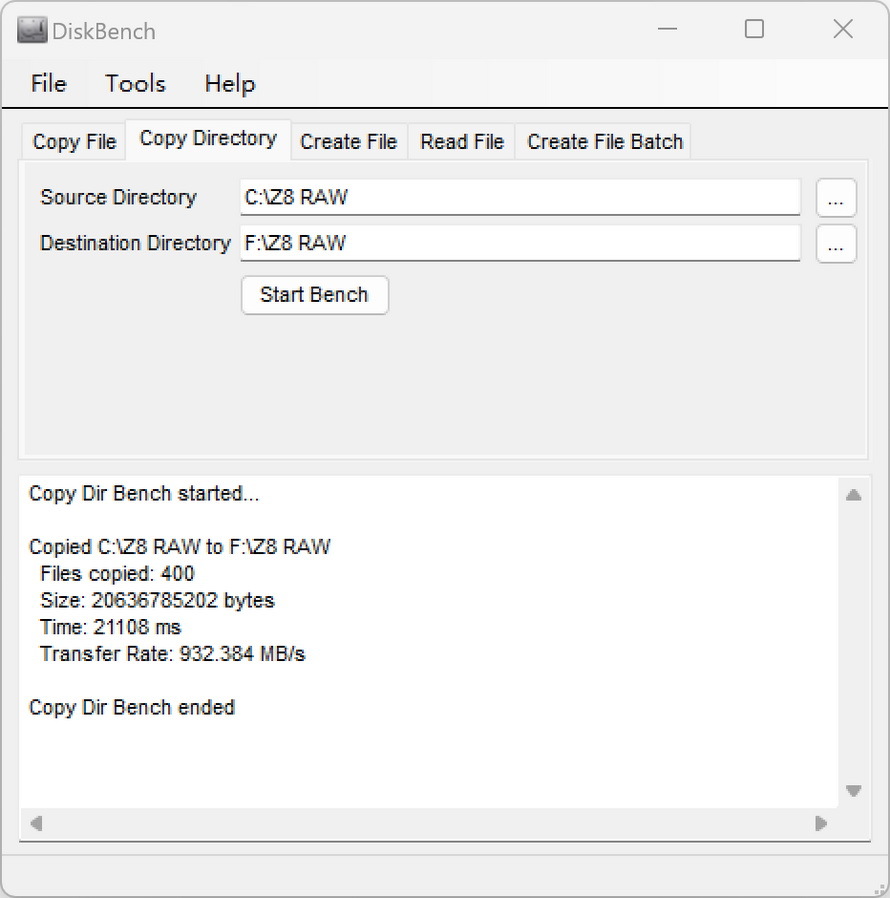890x898 pixels.
Task: Click the log scroll right arrow
Action: (821, 824)
